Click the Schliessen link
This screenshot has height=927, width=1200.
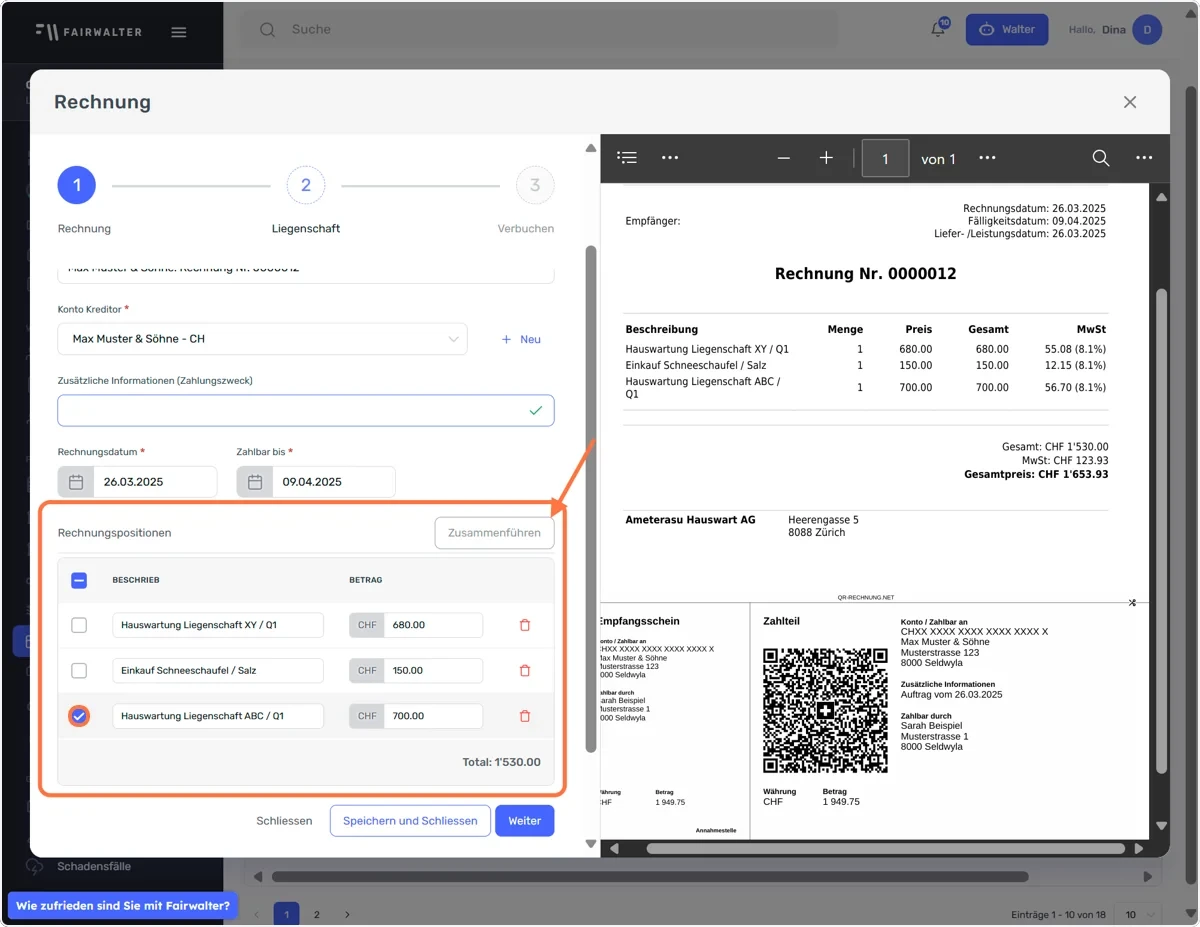[x=284, y=821]
